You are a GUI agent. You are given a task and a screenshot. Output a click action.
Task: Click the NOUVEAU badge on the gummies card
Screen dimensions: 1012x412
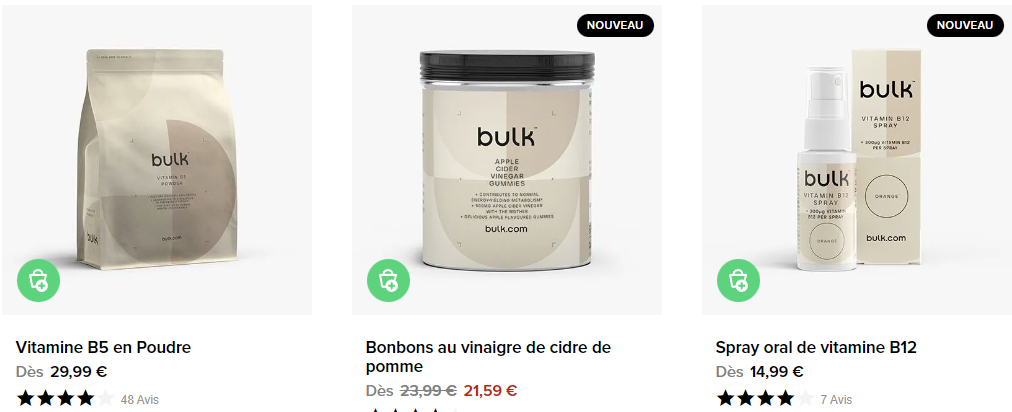[615, 25]
